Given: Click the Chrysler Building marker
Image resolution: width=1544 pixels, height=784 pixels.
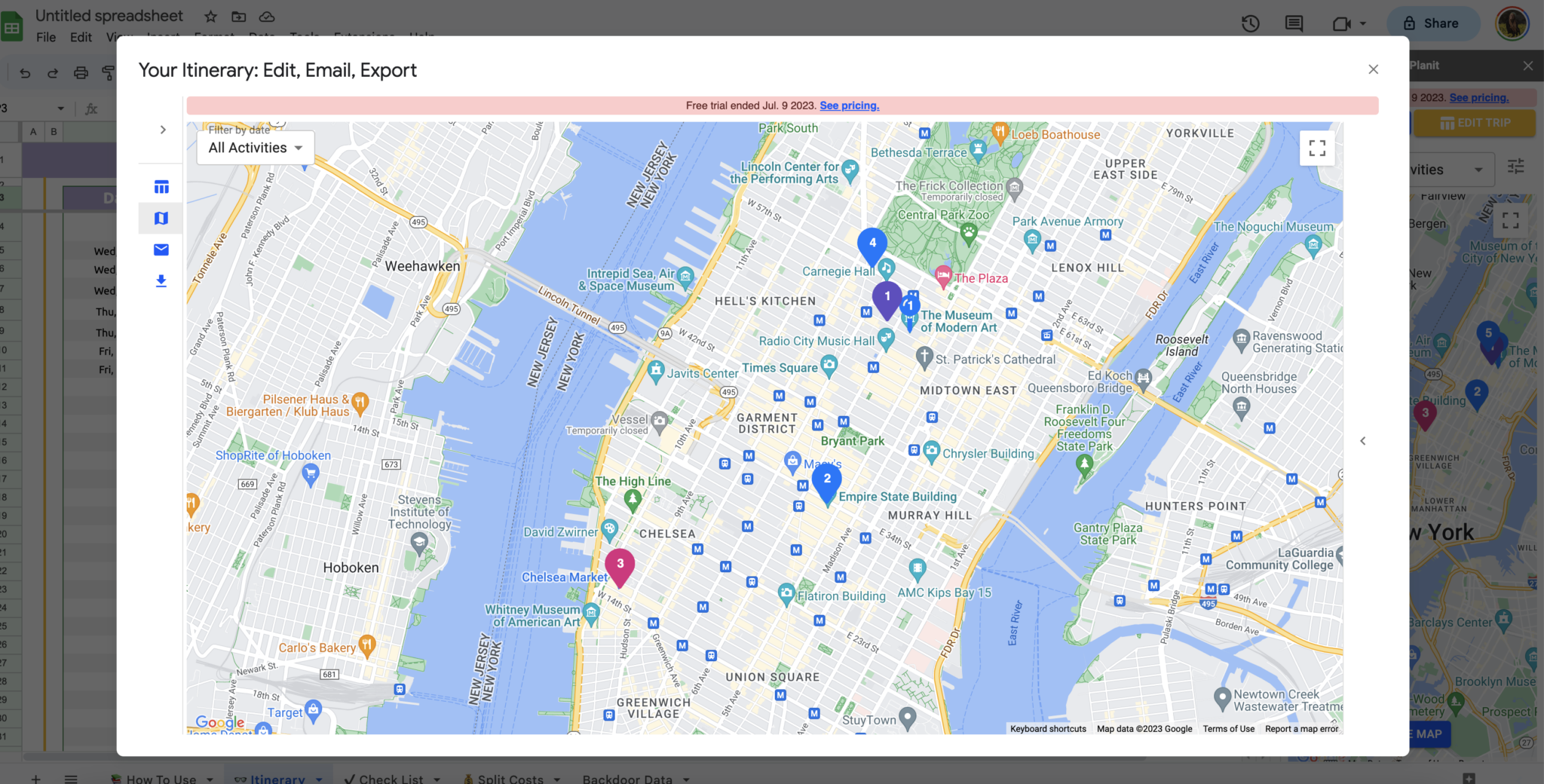Looking at the screenshot, I should point(932,452).
